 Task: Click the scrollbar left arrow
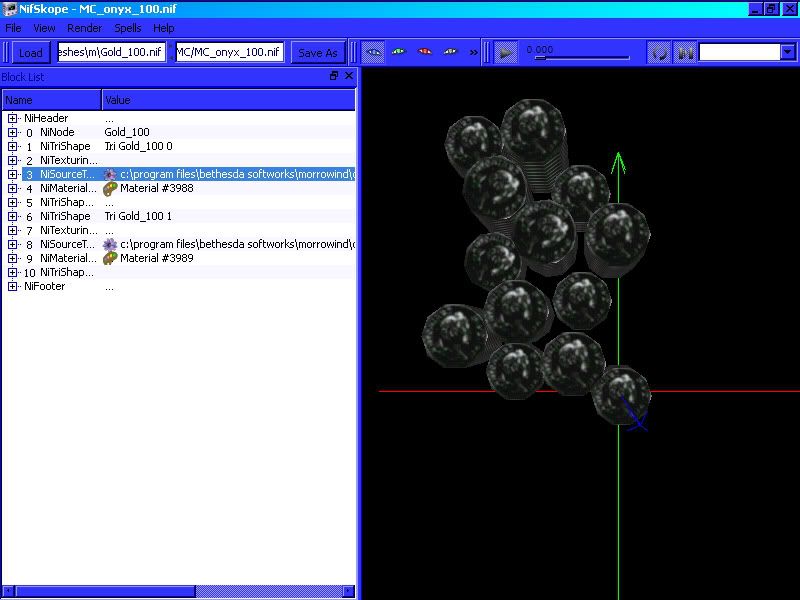8,591
